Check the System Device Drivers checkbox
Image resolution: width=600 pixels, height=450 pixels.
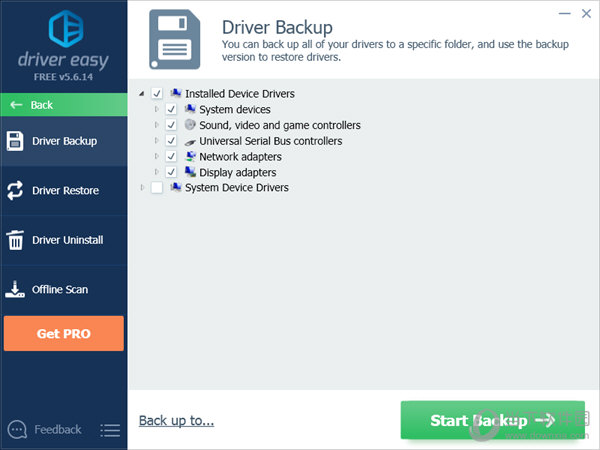point(157,188)
